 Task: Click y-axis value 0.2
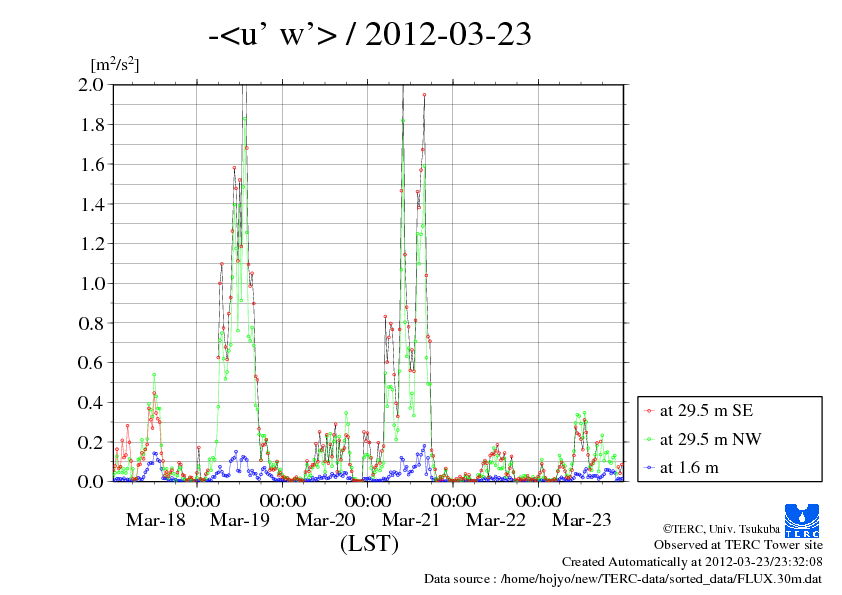click(91, 442)
